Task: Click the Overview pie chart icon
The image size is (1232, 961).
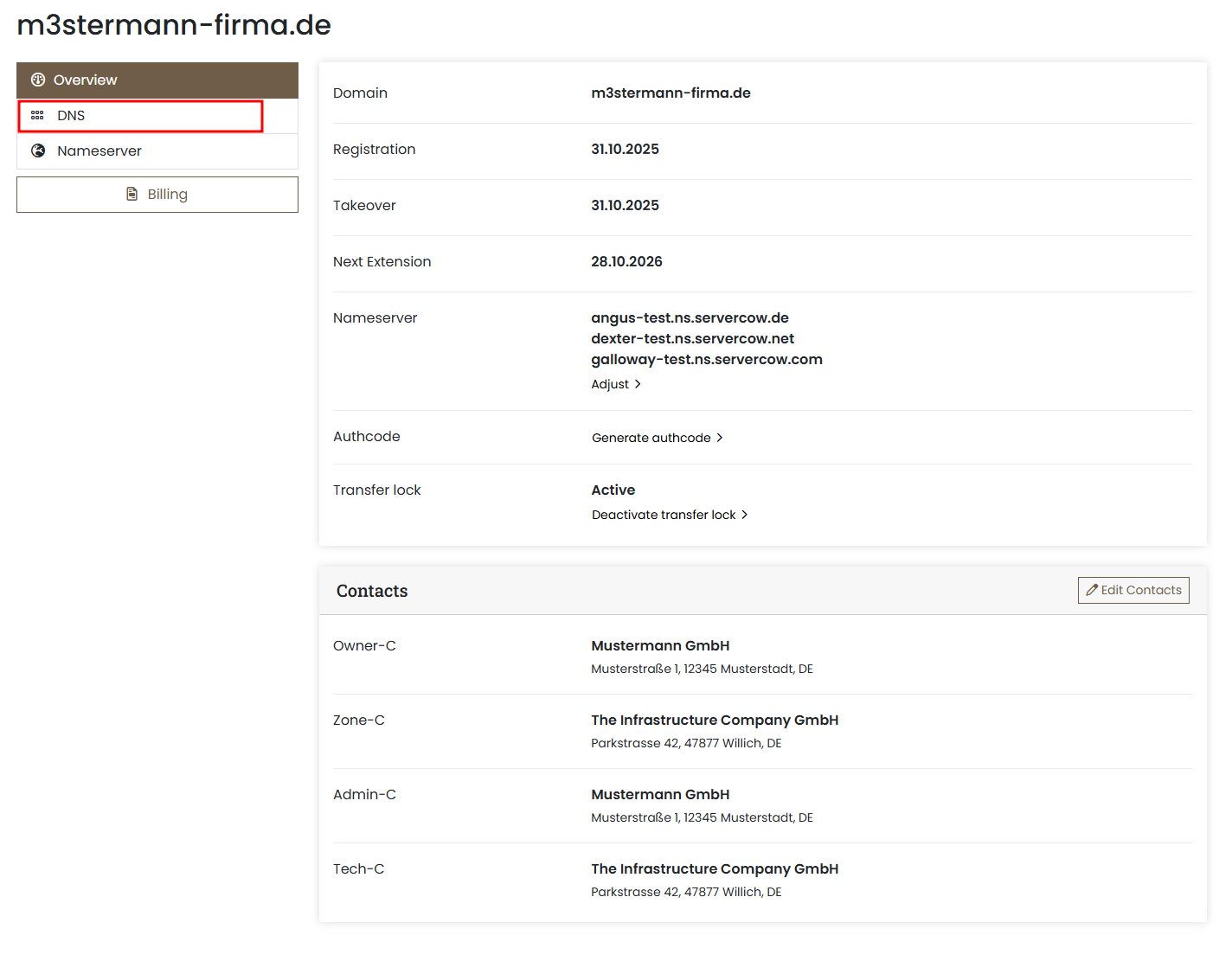Action: (38, 80)
